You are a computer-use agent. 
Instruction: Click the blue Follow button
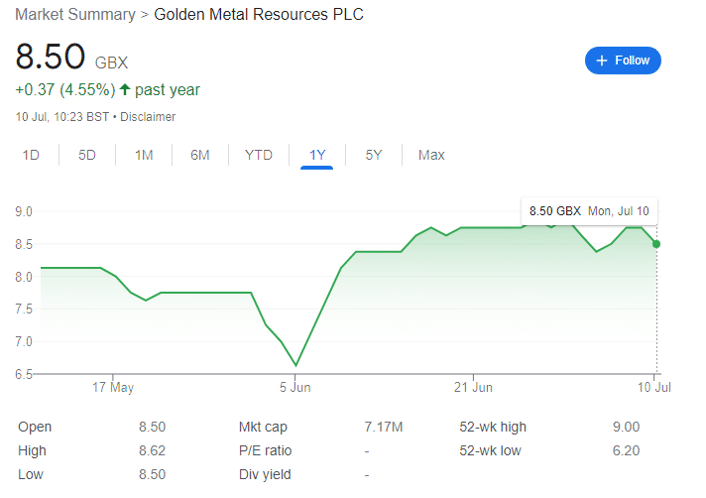(623, 60)
